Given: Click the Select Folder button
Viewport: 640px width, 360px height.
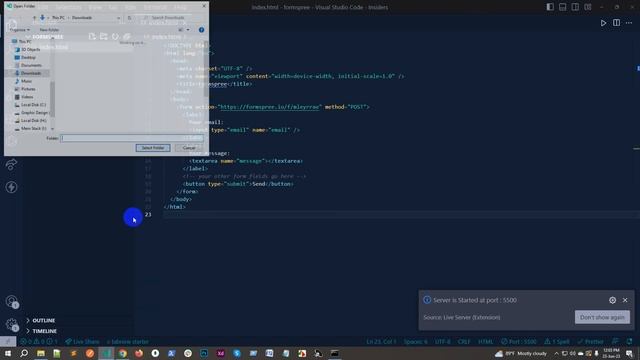Looking at the screenshot, I should coord(153,148).
